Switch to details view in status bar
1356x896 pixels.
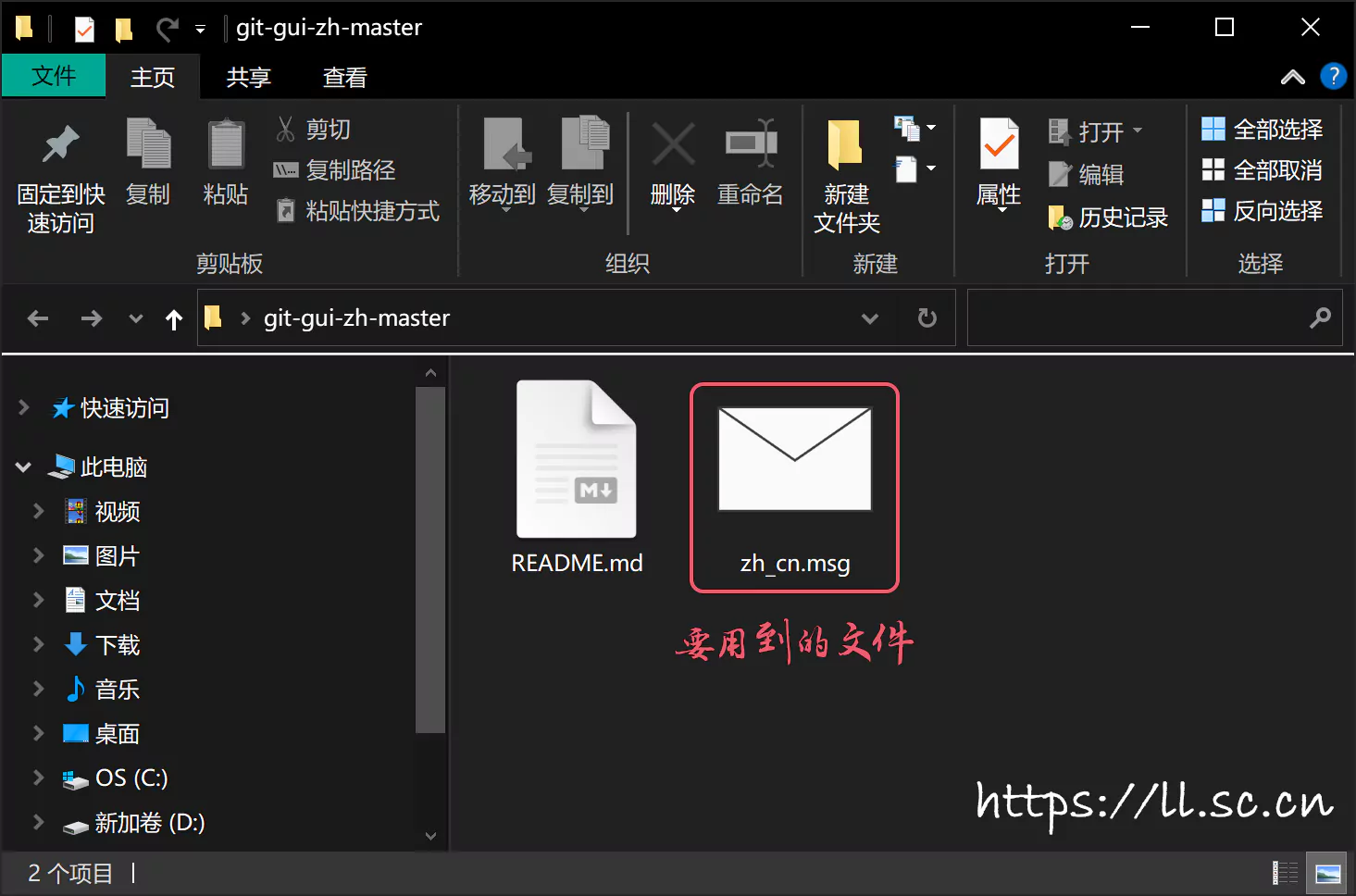point(1286,873)
